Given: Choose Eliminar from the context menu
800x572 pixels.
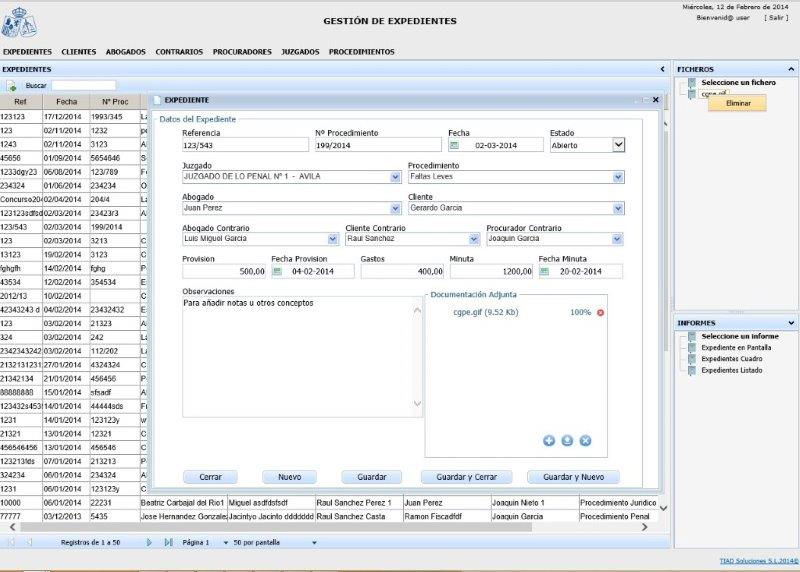Looking at the screenshot, I should [738, 103].
